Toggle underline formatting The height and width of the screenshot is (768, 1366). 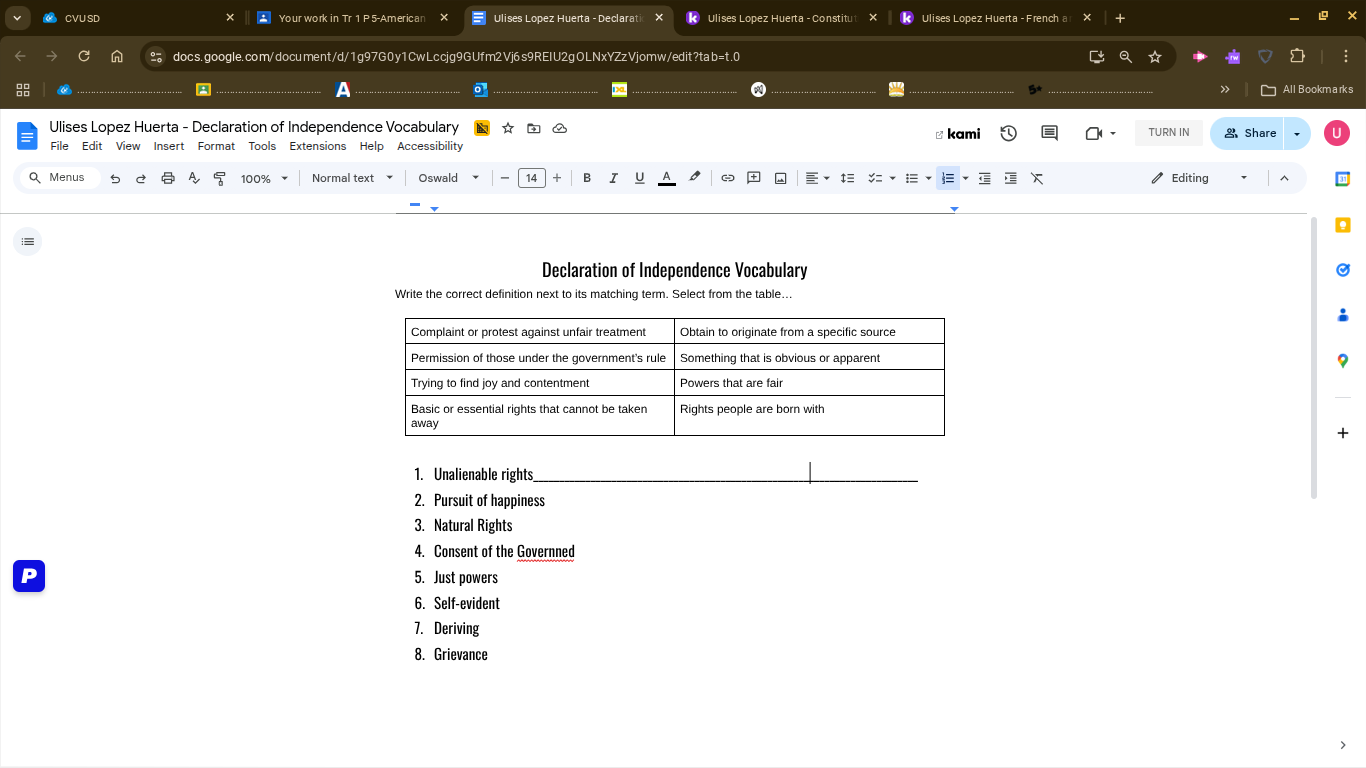click(639, 177)
